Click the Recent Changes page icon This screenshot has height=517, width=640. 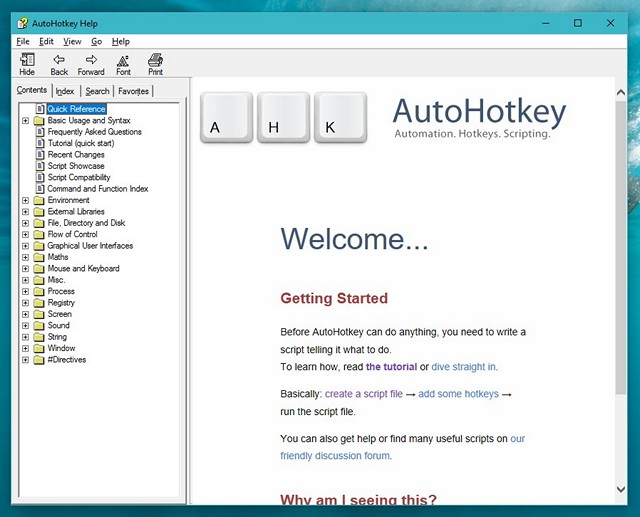tap(40, 155)
